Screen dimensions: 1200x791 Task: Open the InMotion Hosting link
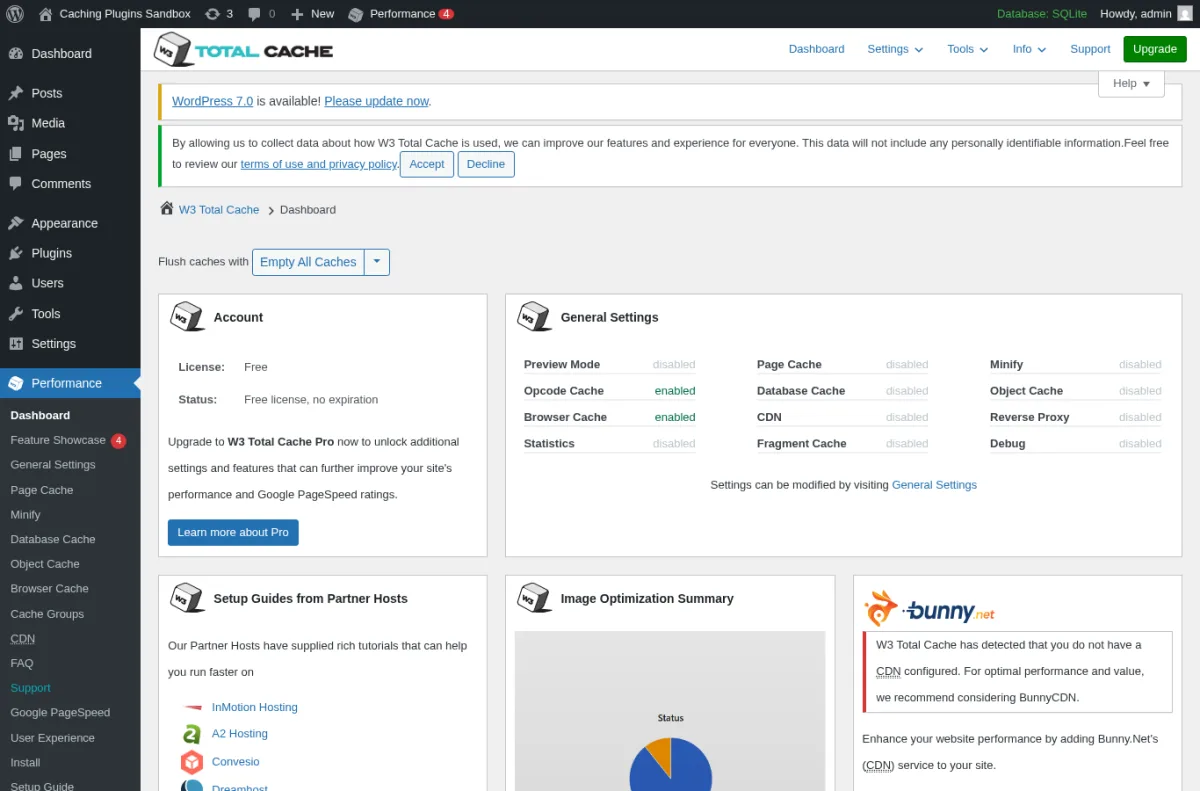[x=255, y=707]
